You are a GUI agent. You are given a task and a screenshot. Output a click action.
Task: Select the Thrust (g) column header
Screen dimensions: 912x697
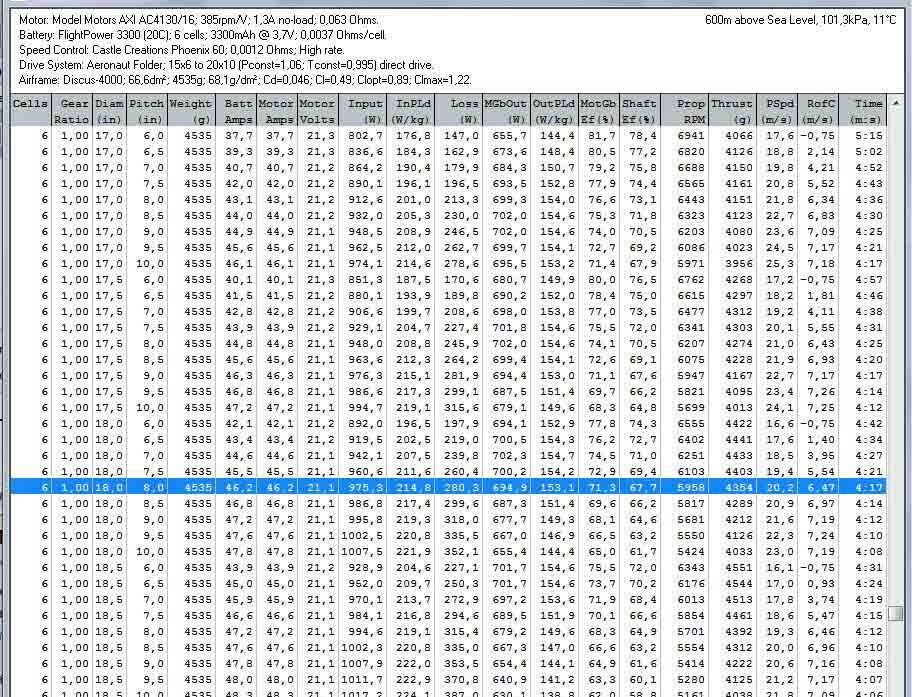[x=732, y=110]
